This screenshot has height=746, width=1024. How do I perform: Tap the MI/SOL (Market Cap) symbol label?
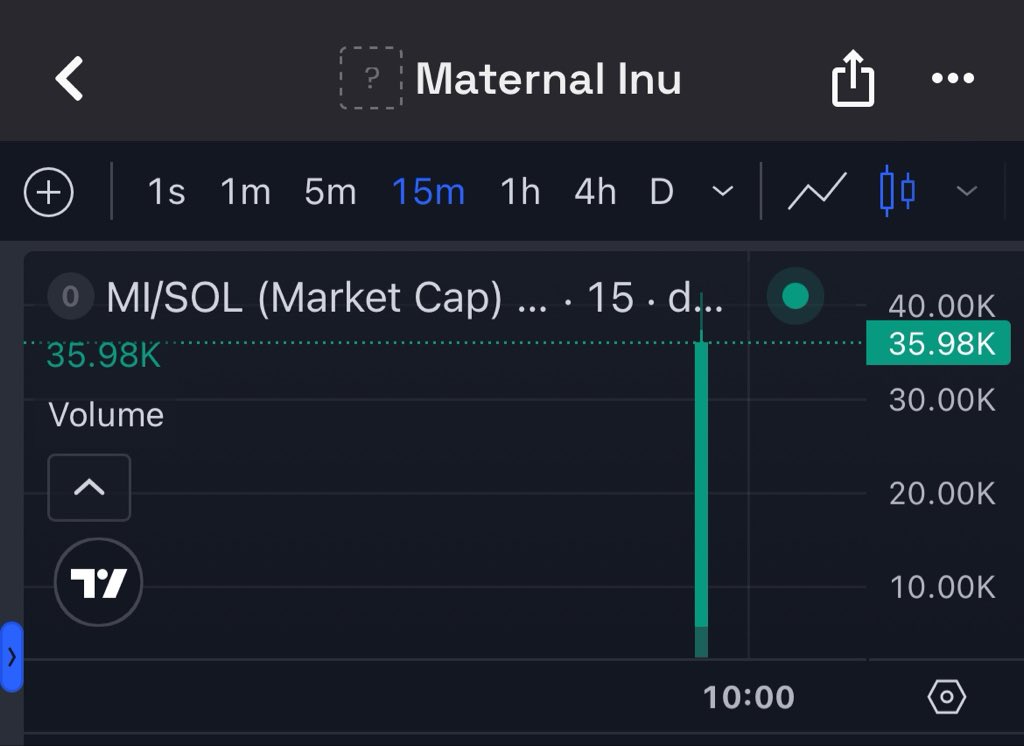pyautogui.click(x=304, y=298)
